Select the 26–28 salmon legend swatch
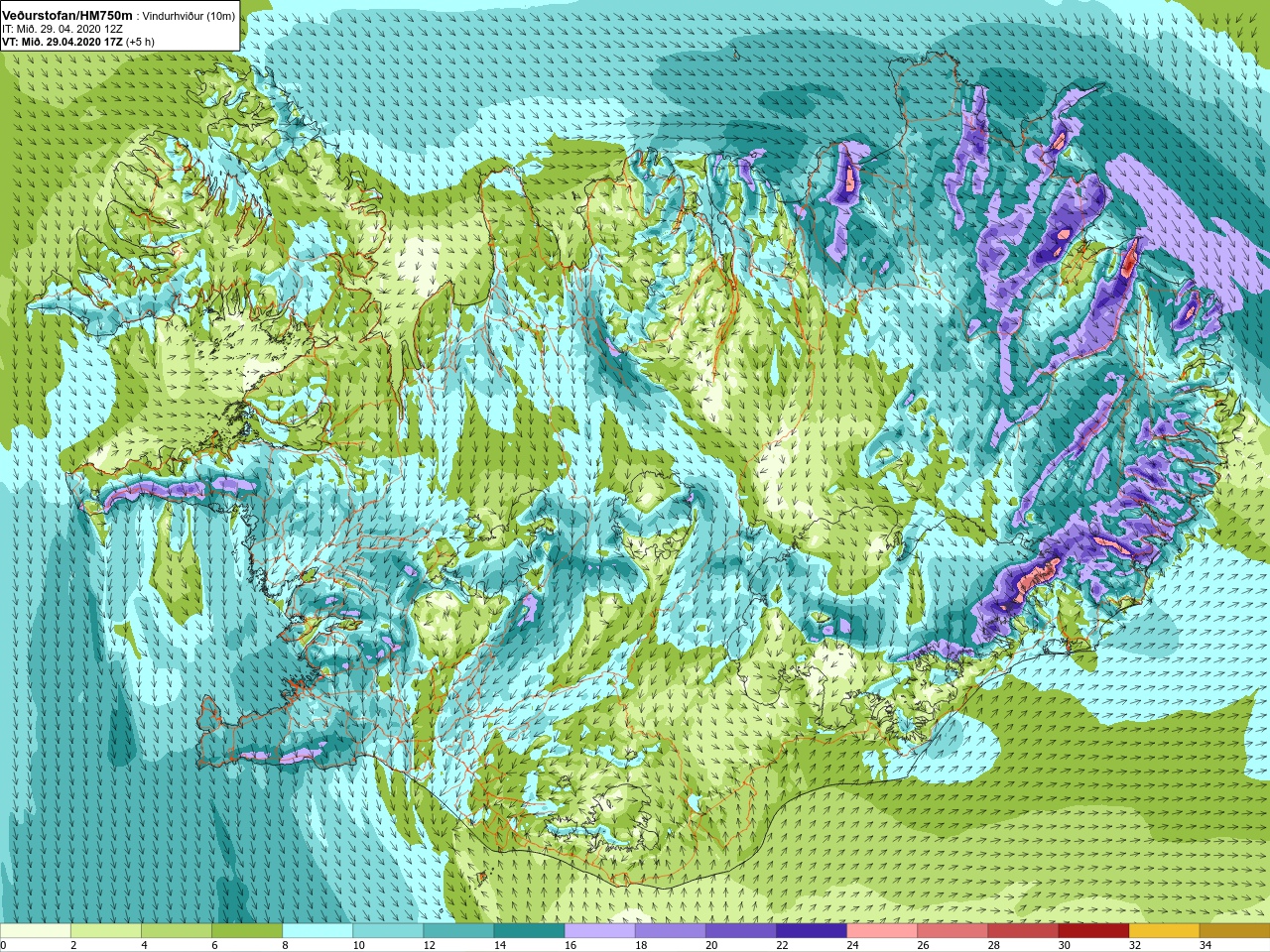 [952, 931]
